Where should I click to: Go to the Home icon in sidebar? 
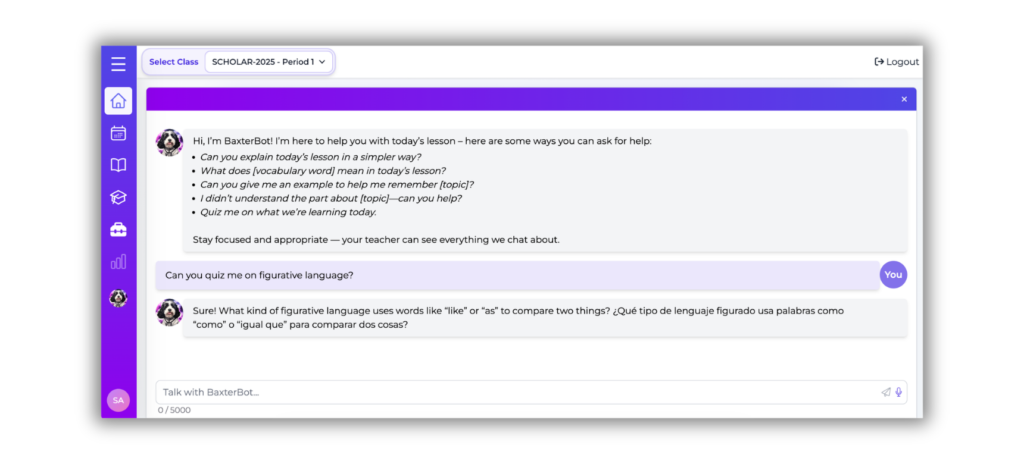(118, 101)
